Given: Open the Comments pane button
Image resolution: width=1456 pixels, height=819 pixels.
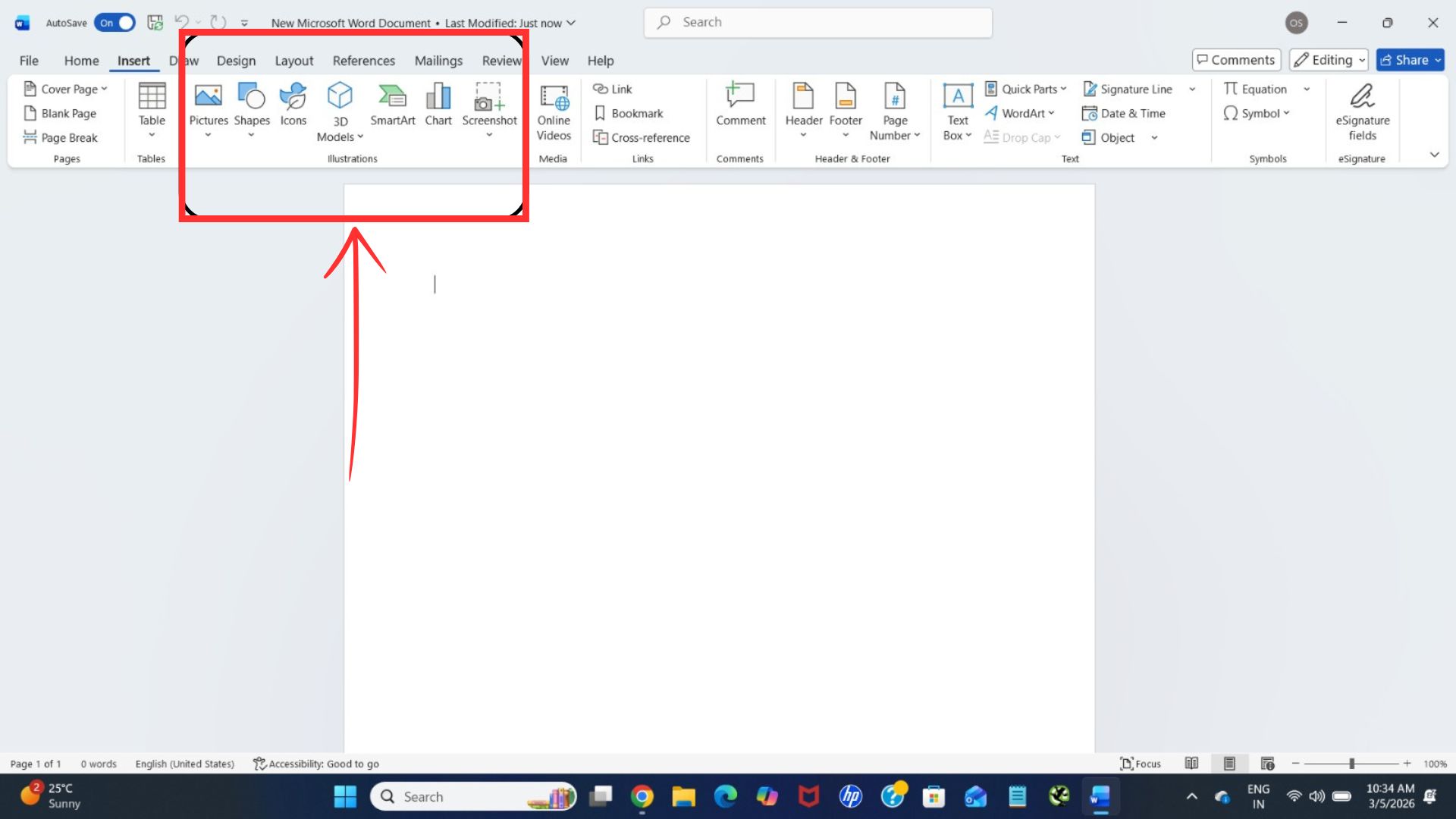Looking at the screenshot, I should point(1236,60).
